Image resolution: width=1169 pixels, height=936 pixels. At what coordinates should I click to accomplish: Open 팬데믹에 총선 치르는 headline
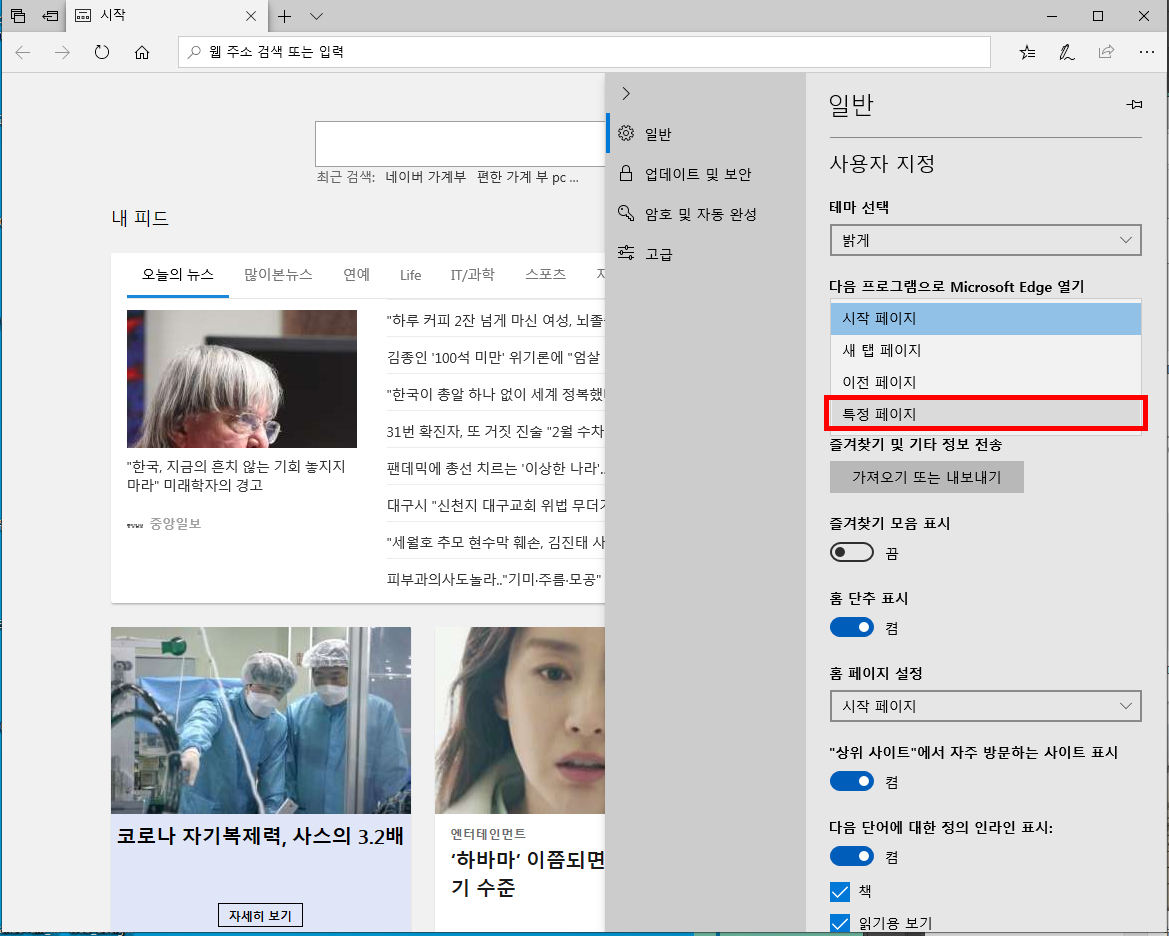tap(495, 468)
